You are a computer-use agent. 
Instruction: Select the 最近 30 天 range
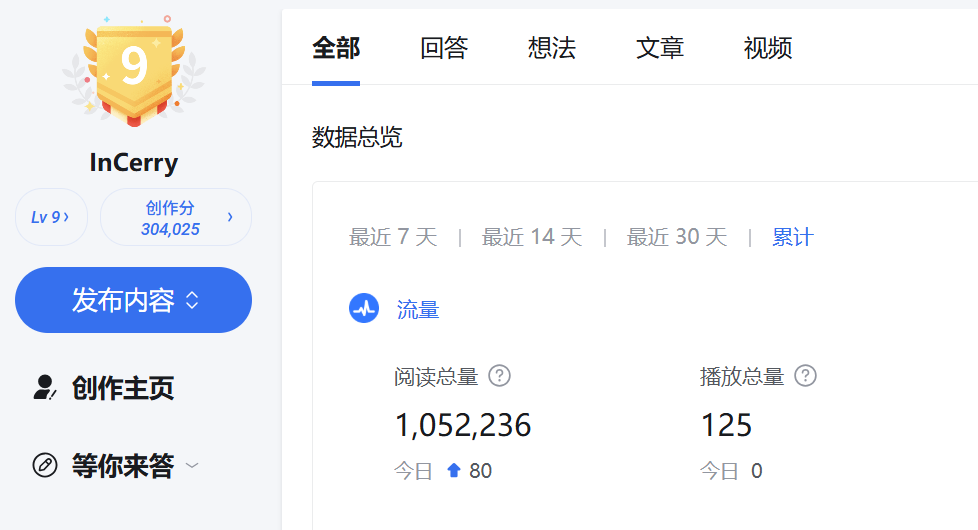coord(677,238)
